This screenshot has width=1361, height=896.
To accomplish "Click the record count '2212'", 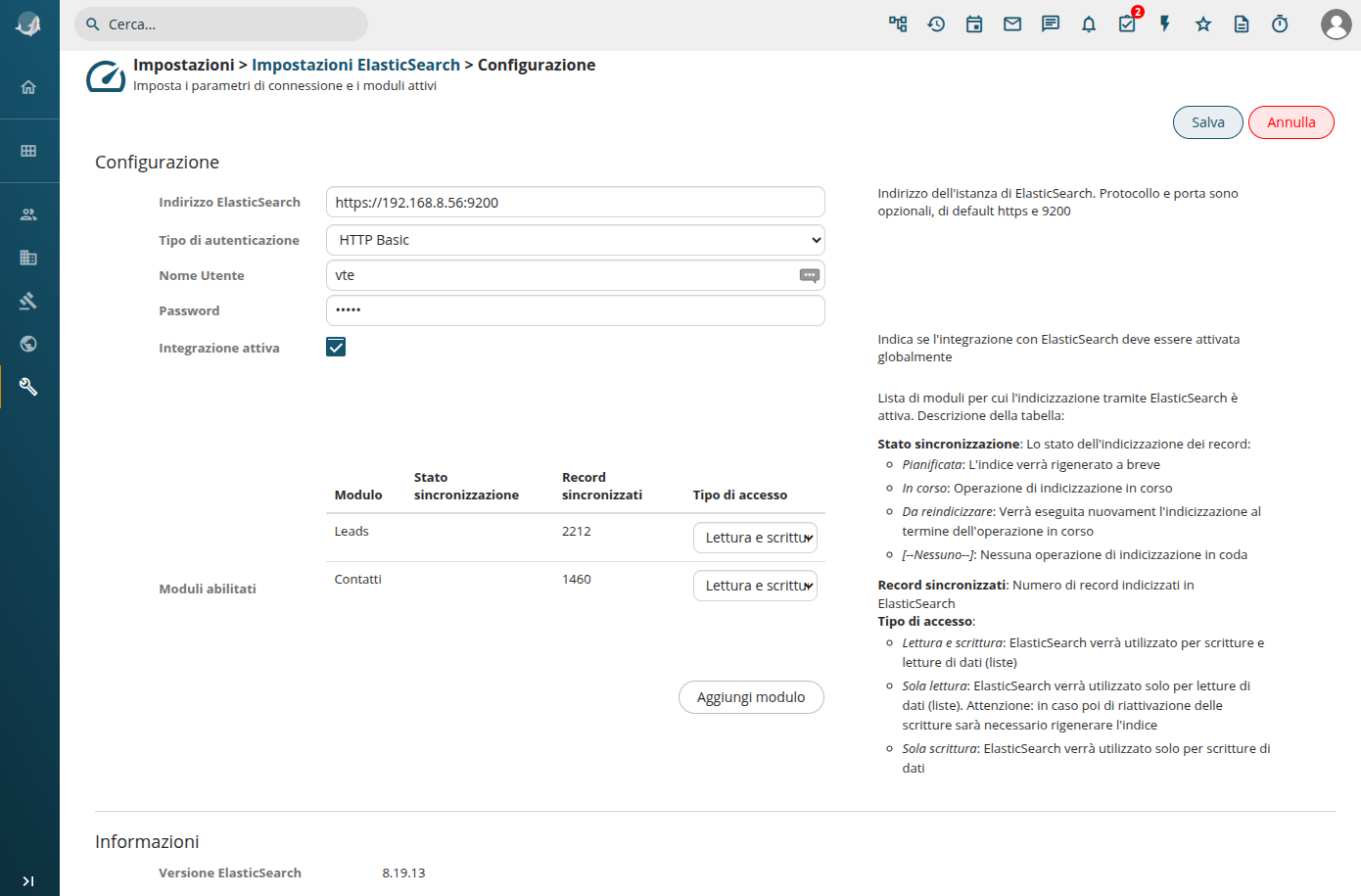I will coord(577,532).
